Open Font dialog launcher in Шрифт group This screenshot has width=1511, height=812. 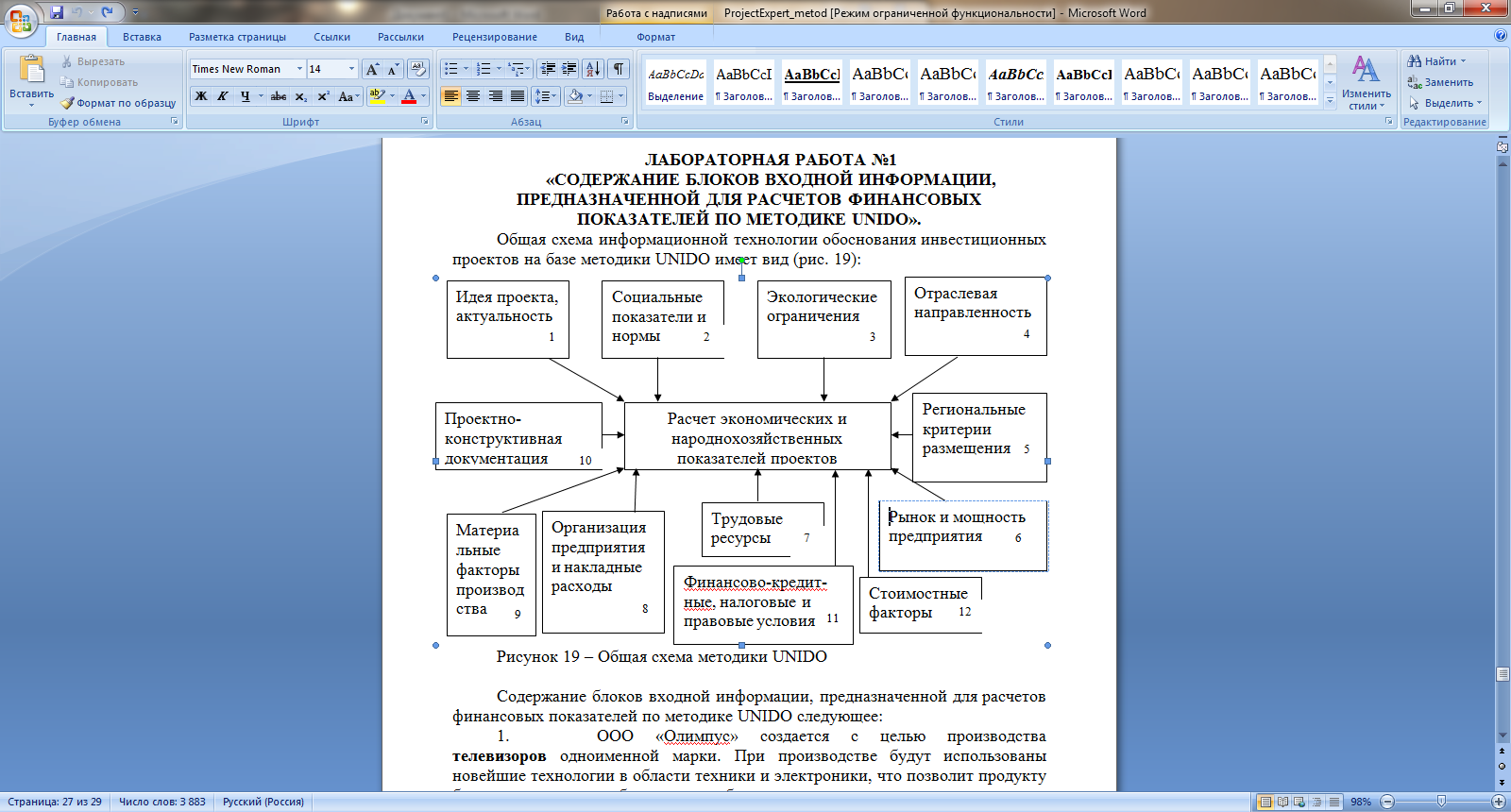424,122
